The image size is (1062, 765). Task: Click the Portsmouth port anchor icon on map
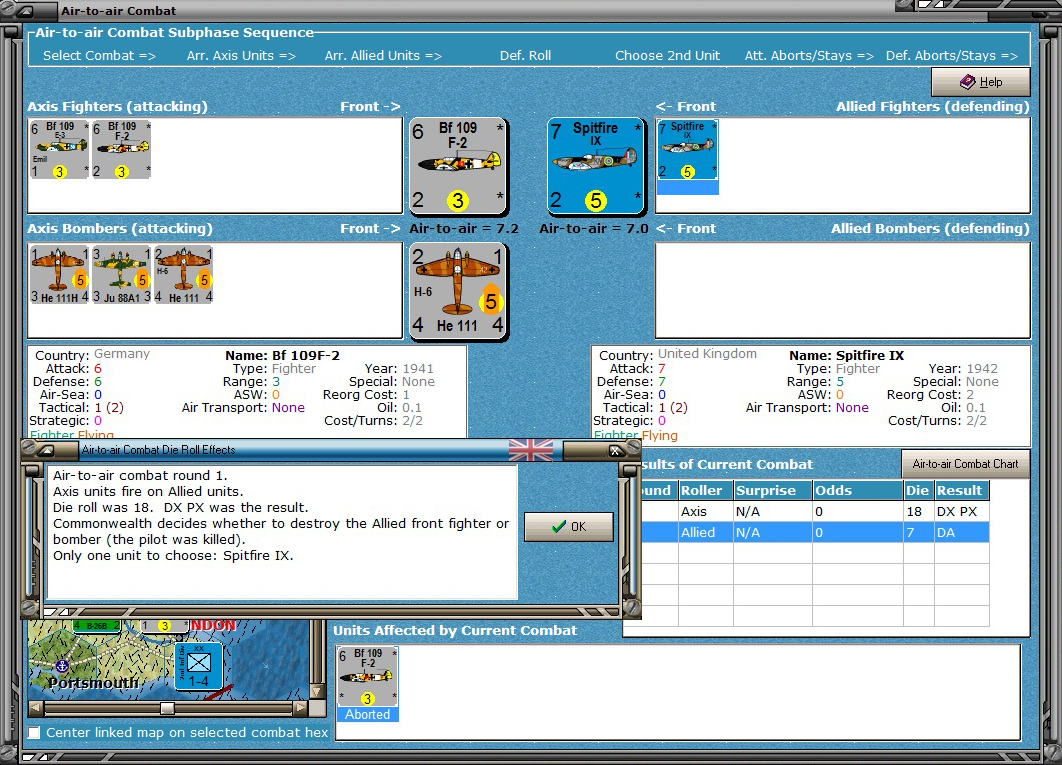click(x=62, y=665)
